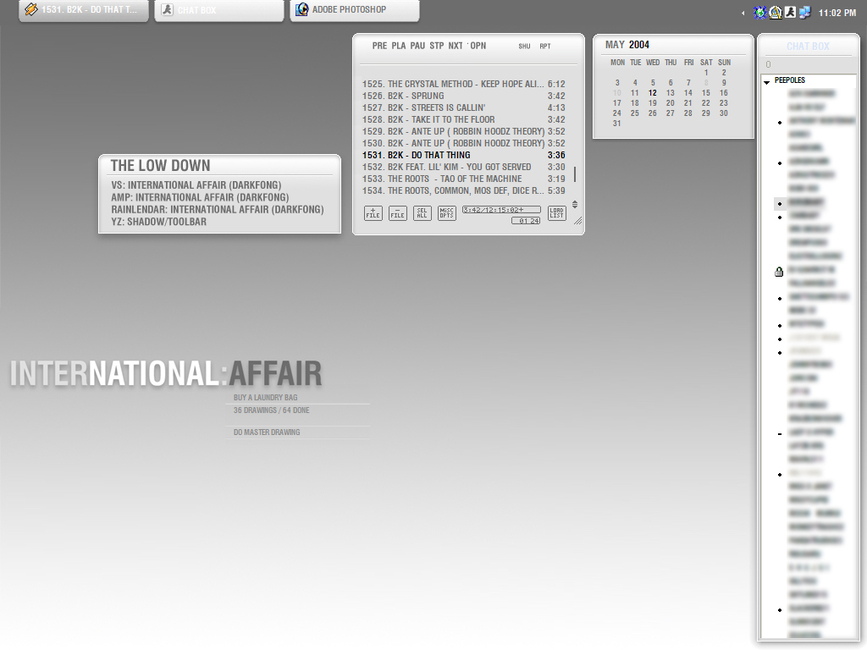Click OPN to open a file

(x=478, y=46)
